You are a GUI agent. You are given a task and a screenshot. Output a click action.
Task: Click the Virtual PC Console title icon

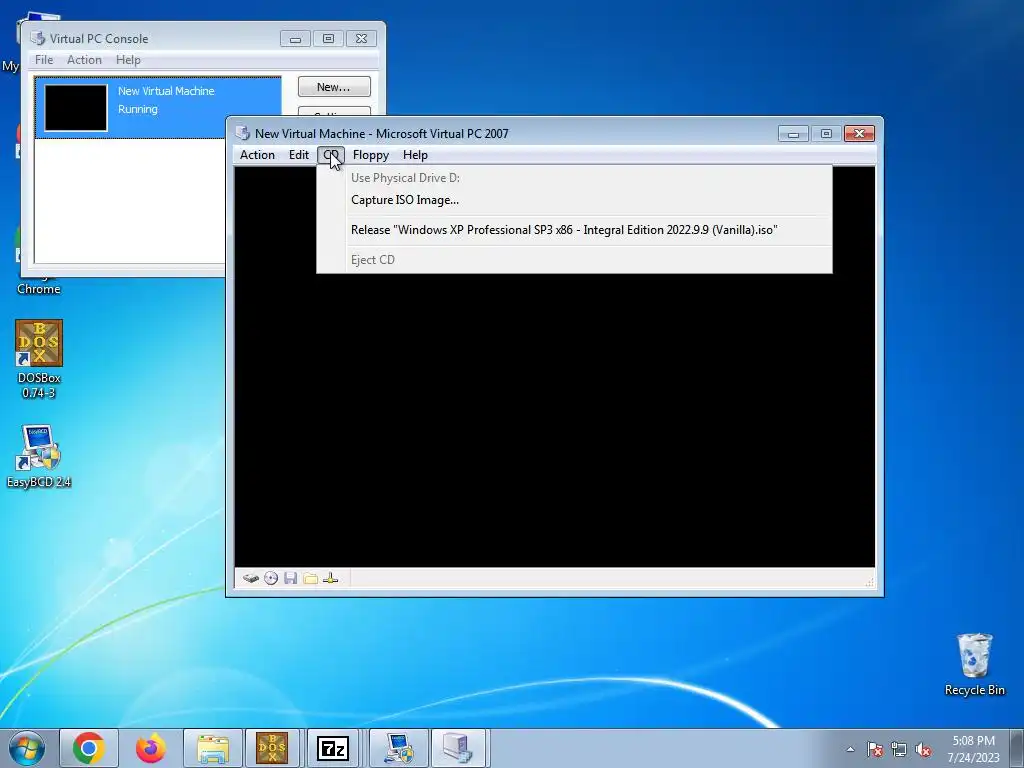click(38, 39)
